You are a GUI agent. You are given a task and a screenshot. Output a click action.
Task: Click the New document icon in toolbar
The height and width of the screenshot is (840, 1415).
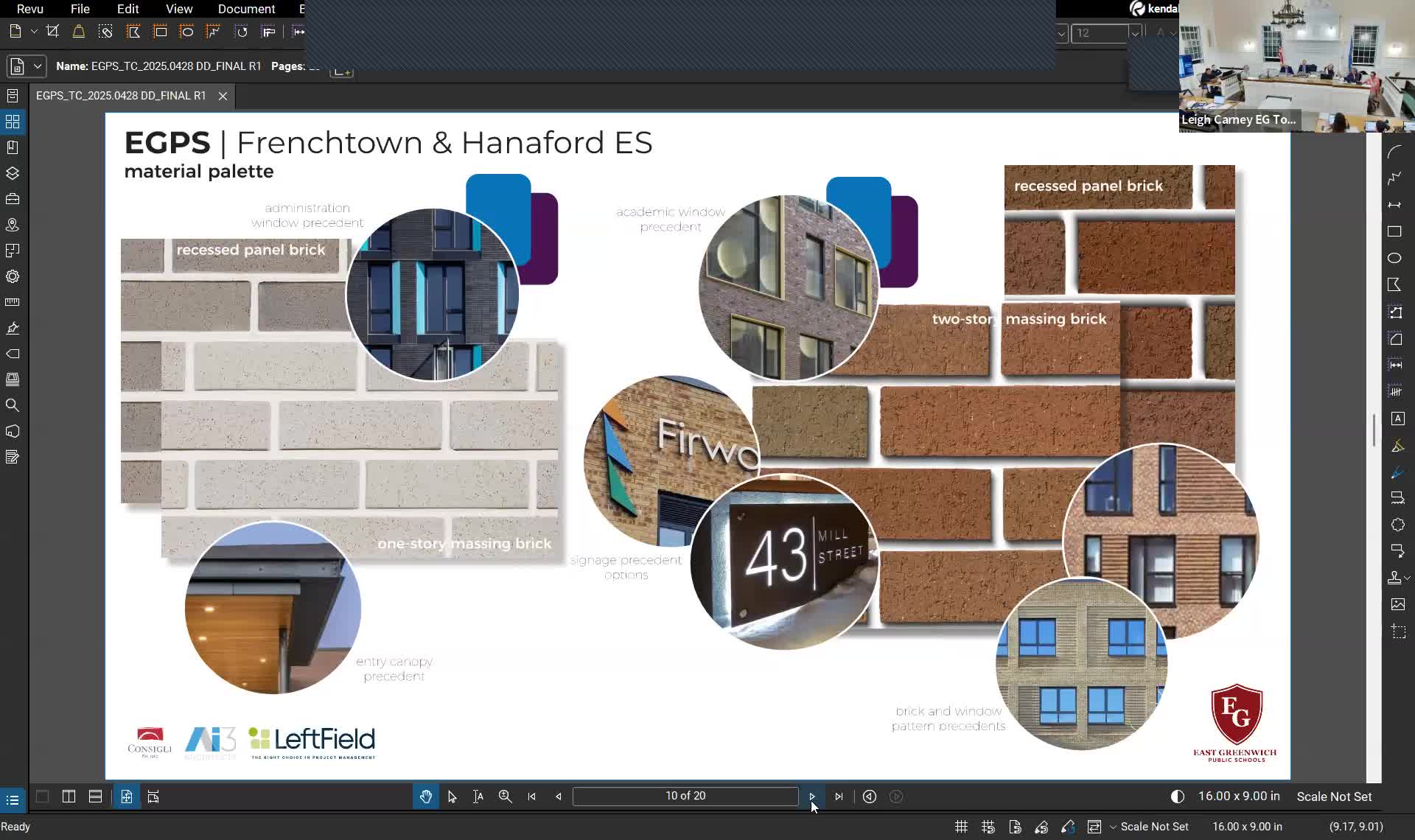click(x=15, y=32)
